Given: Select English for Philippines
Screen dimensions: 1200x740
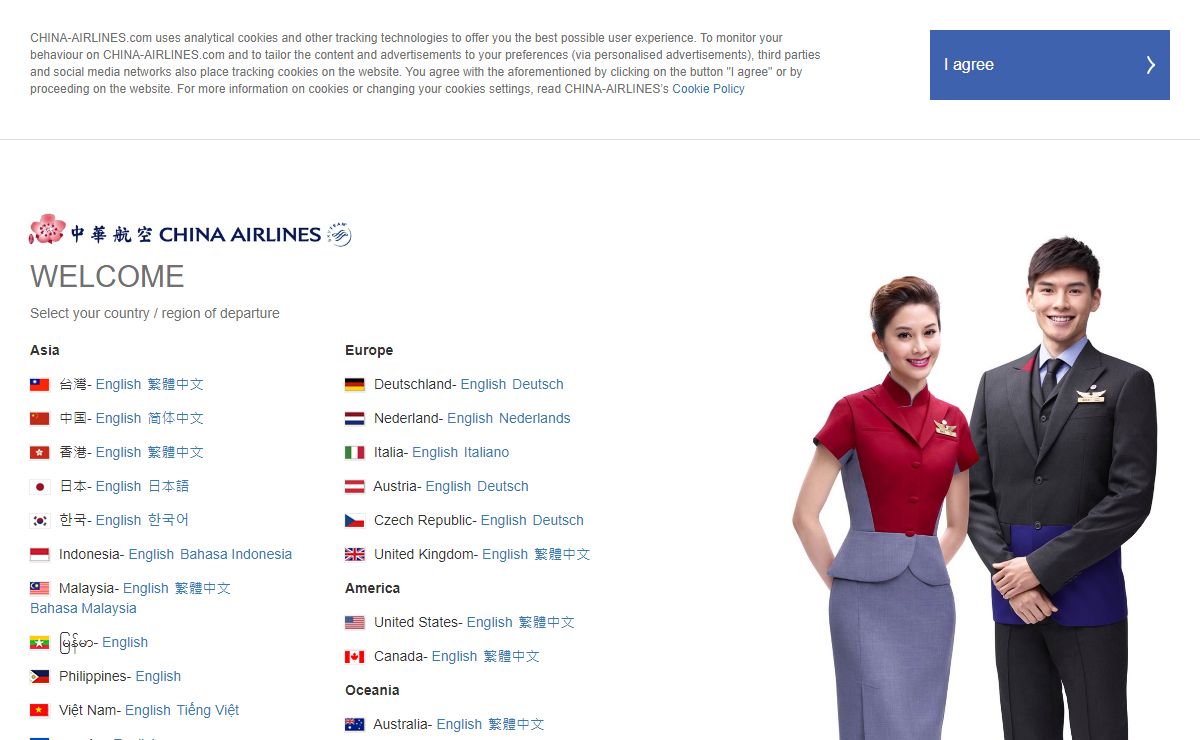Looking at the screenshot, I should (x=158, y=676).
